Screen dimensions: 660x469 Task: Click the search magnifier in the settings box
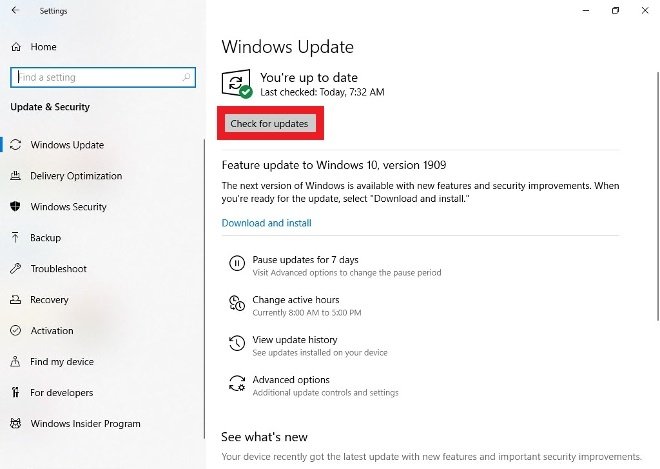186,77
